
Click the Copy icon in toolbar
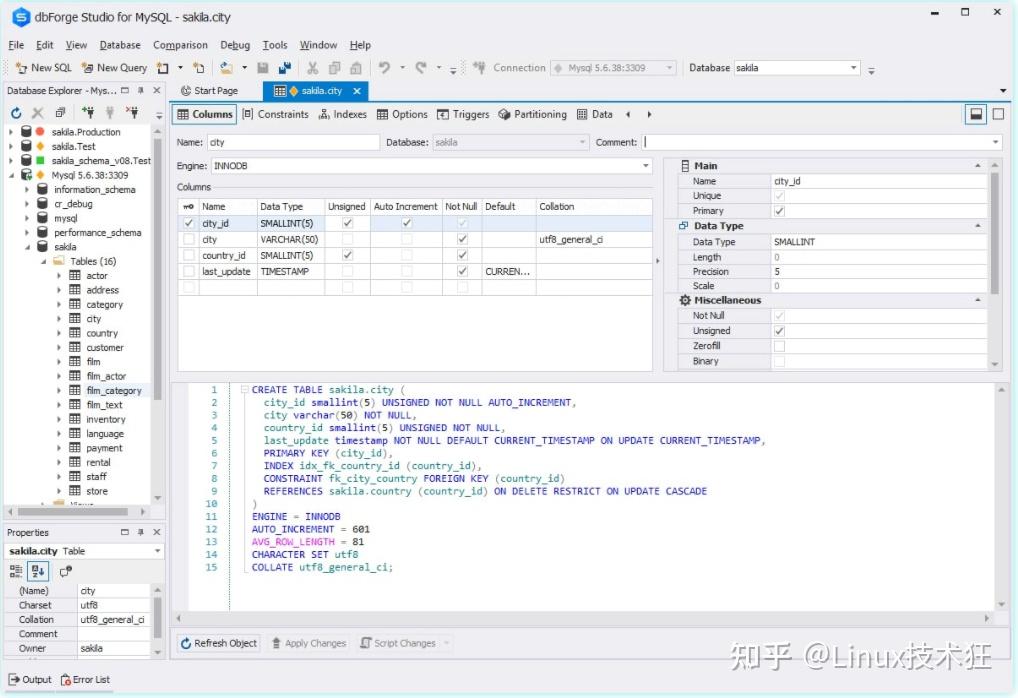pyautogui.click(x=334, y=68)
